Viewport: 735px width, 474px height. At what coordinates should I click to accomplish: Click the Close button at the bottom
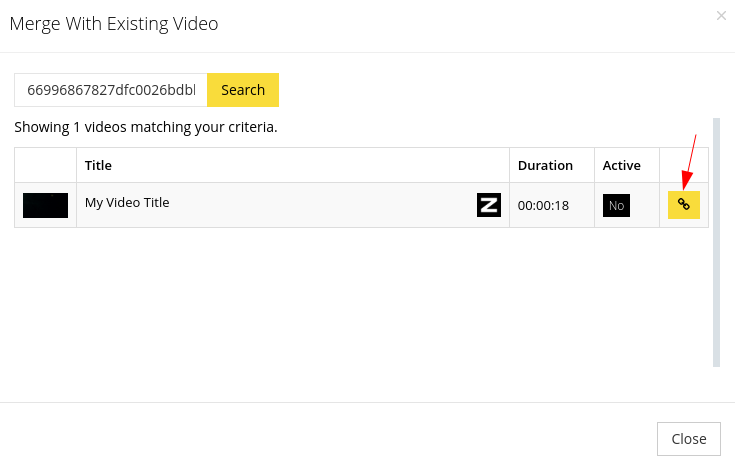click(x=689, y=439)
